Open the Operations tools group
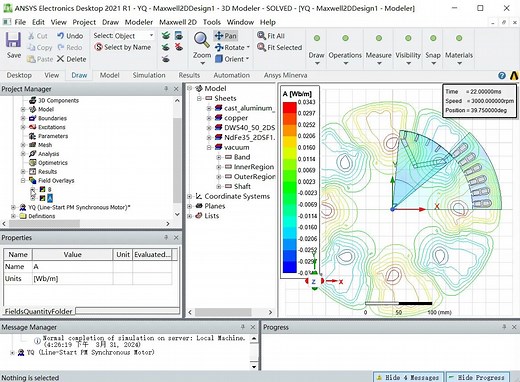 click(x=345, y=49)
